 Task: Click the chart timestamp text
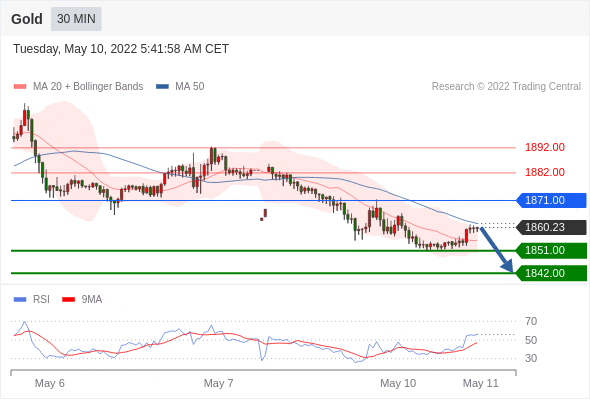coord(121,49)
